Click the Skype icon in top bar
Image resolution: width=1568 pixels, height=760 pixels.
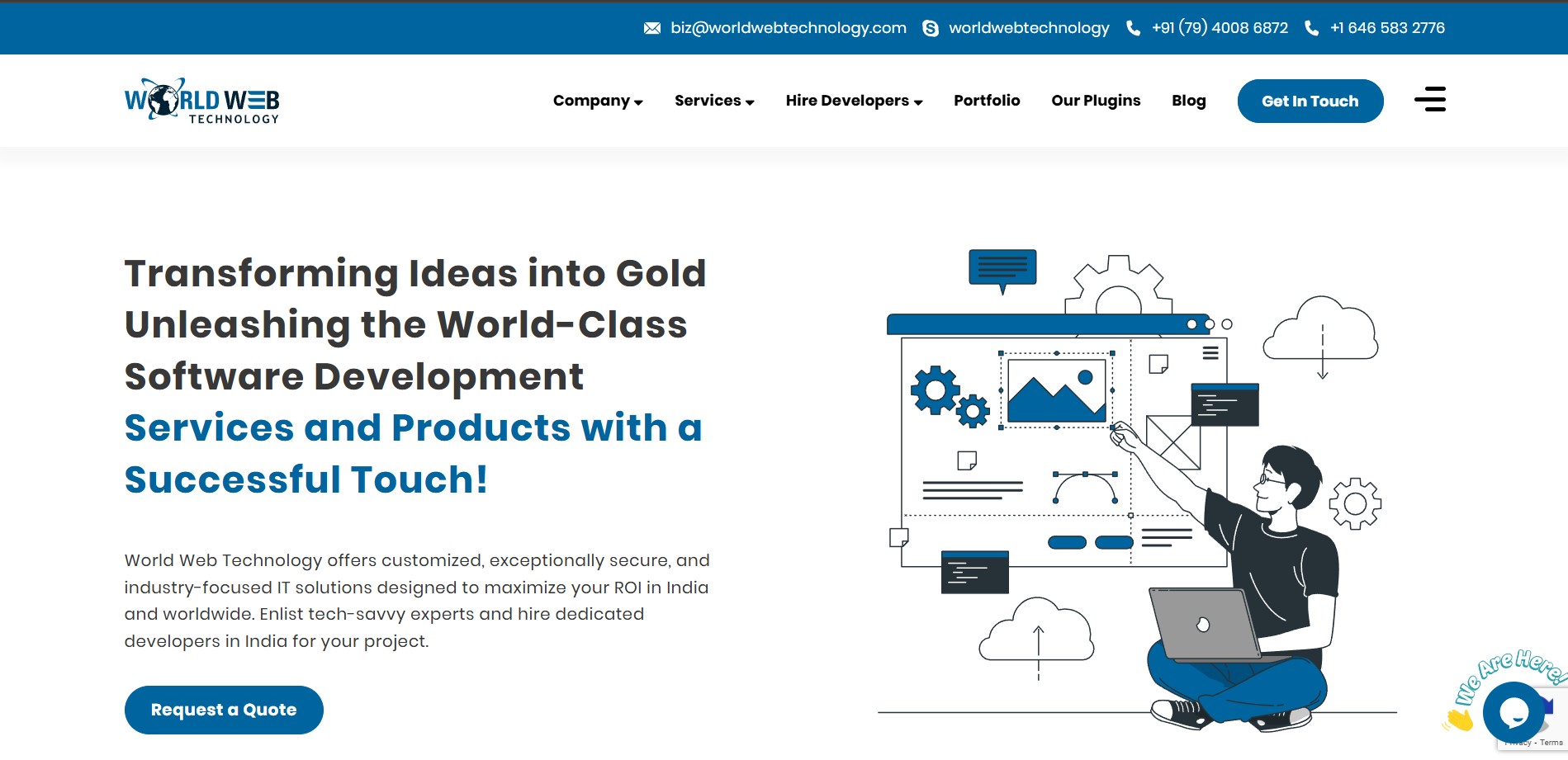click(x=930, y=28)
